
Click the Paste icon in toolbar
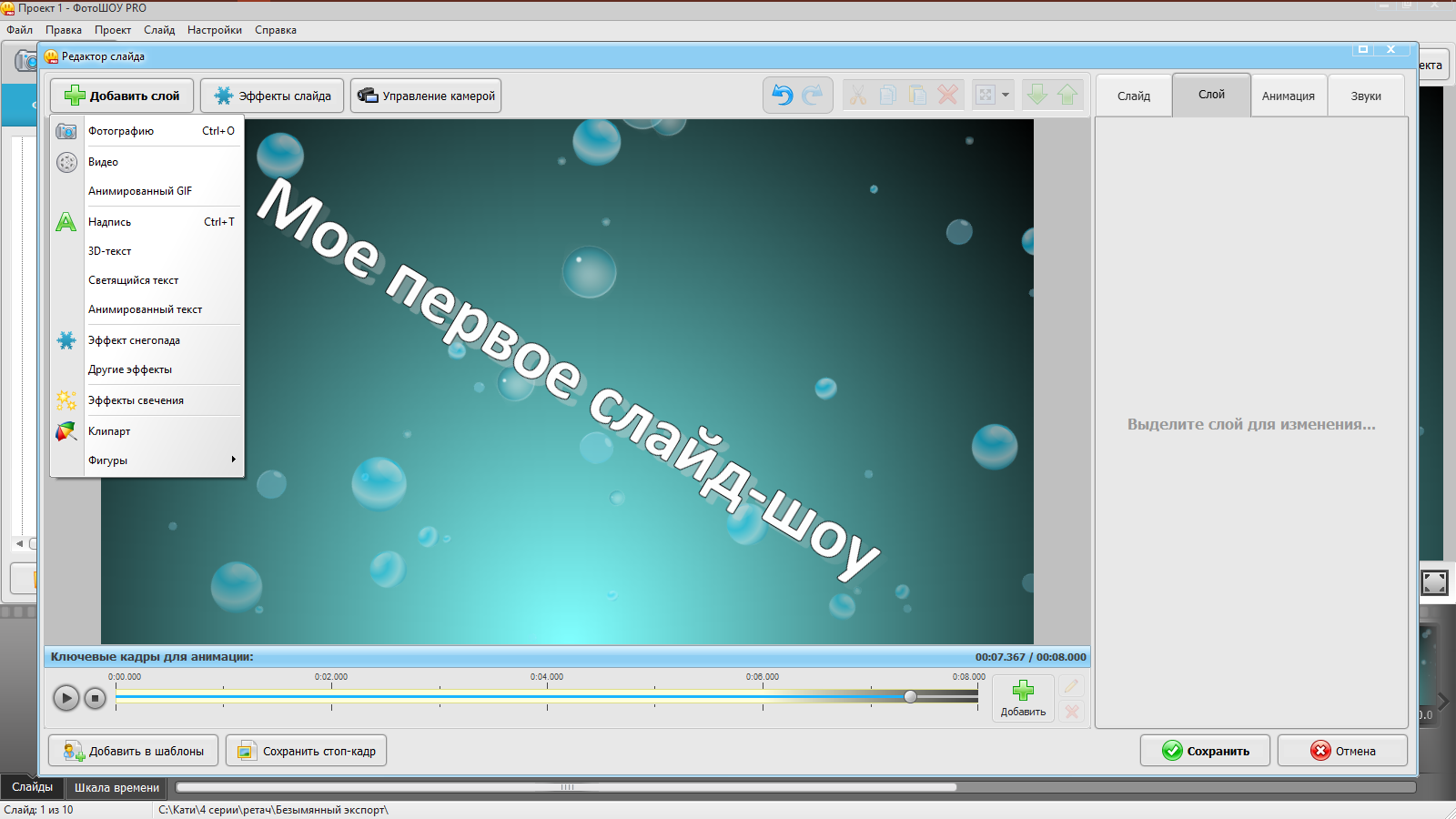point(917,95)
